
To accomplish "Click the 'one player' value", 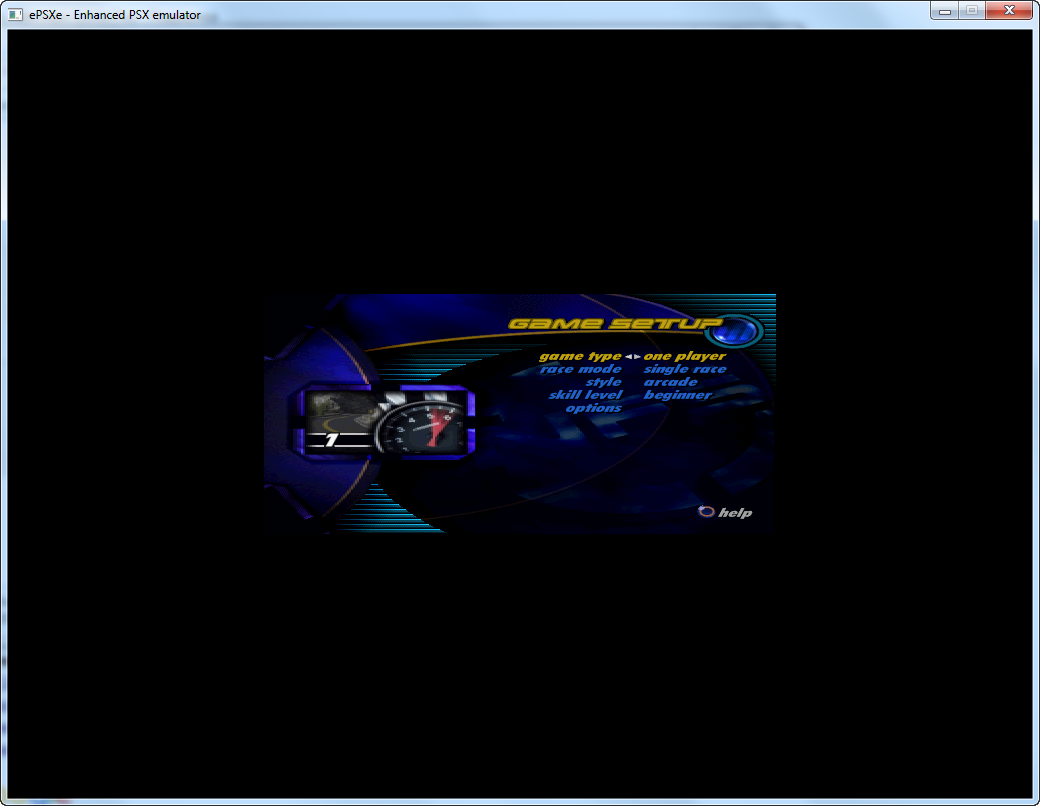I will click(x=684, y=356).
